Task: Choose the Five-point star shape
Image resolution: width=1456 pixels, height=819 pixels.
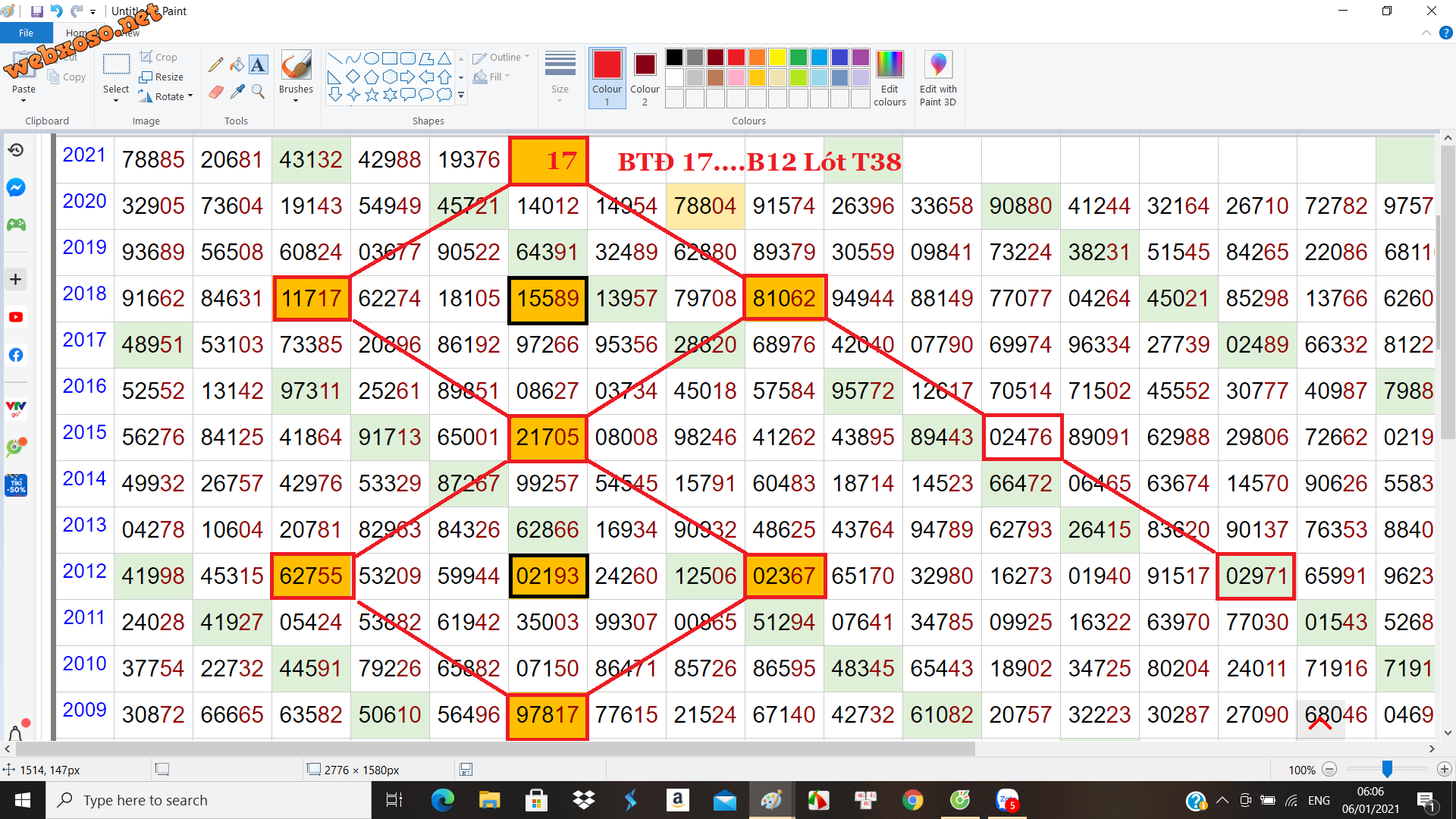Action: [372, 95]
